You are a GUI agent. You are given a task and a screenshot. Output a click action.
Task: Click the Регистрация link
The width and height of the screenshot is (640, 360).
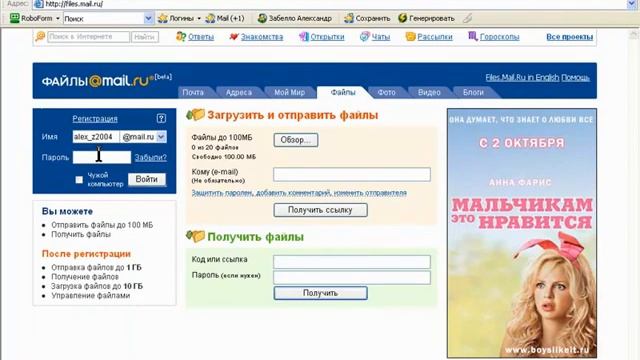(95, 119)
